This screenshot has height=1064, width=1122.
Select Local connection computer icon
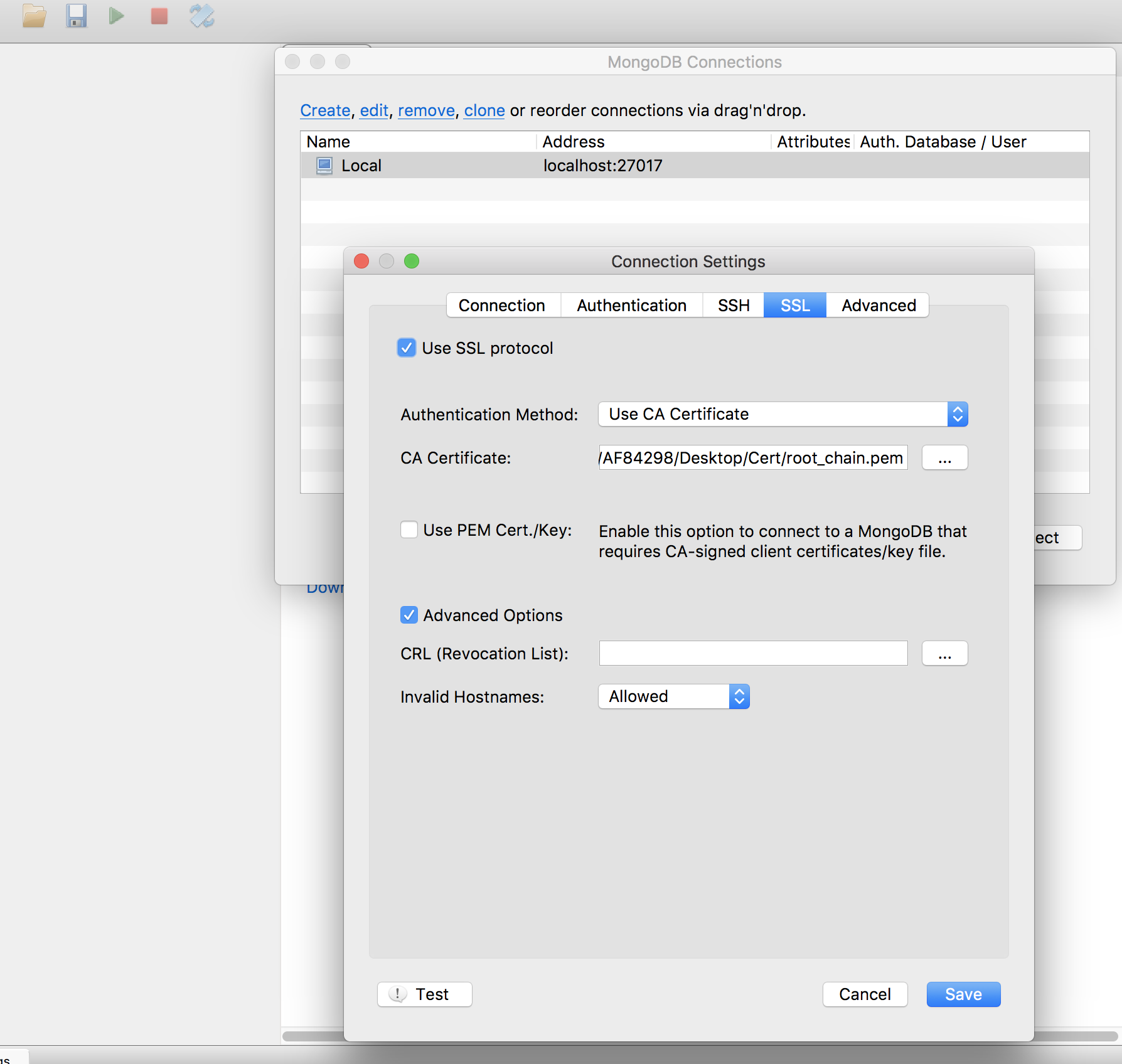324,166
